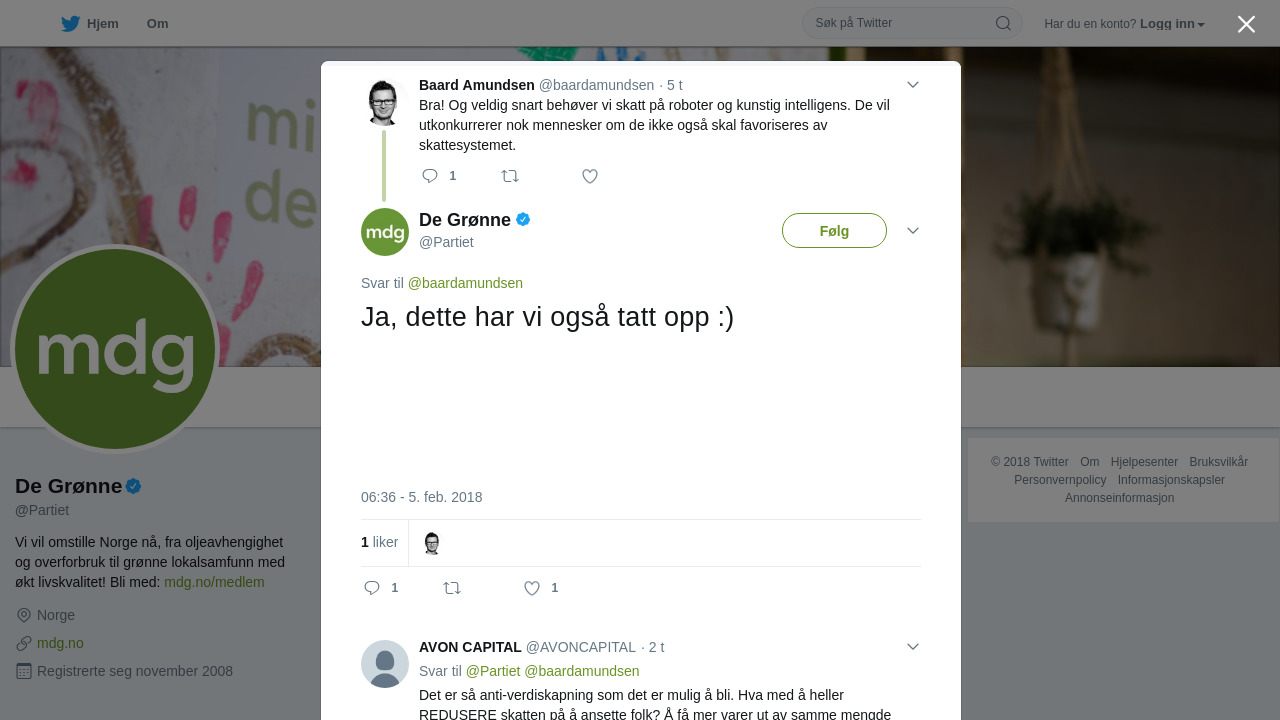Viewport: 1280px width, 720px height.
Task: Click the Twitter bird Hjem icon
Action: [x=70, y=23]
